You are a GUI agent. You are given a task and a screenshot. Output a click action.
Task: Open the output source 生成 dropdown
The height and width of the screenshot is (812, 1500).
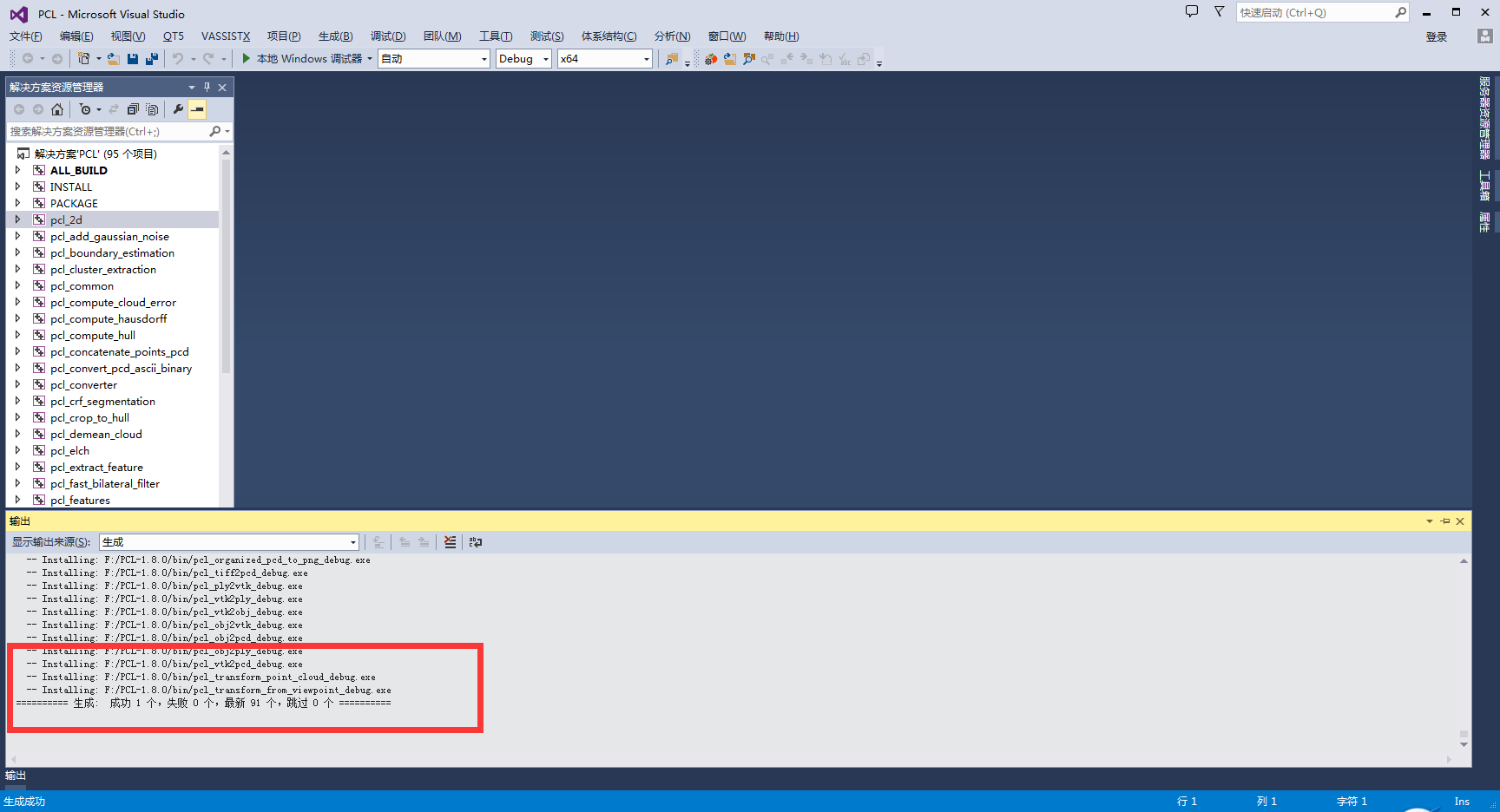coord(229,542)
